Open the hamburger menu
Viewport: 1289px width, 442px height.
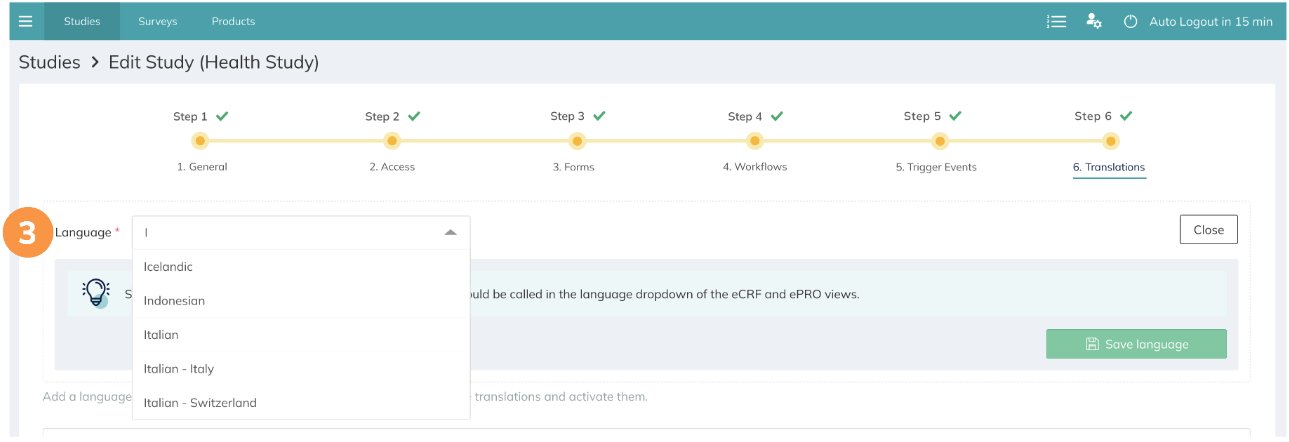tap(25, 21)
